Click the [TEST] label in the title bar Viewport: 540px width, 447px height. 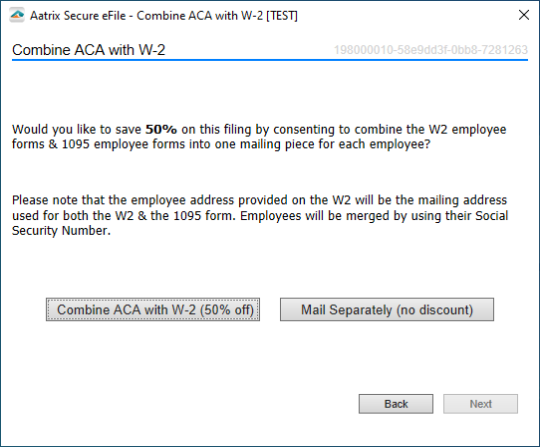click(x=282, y=15)
